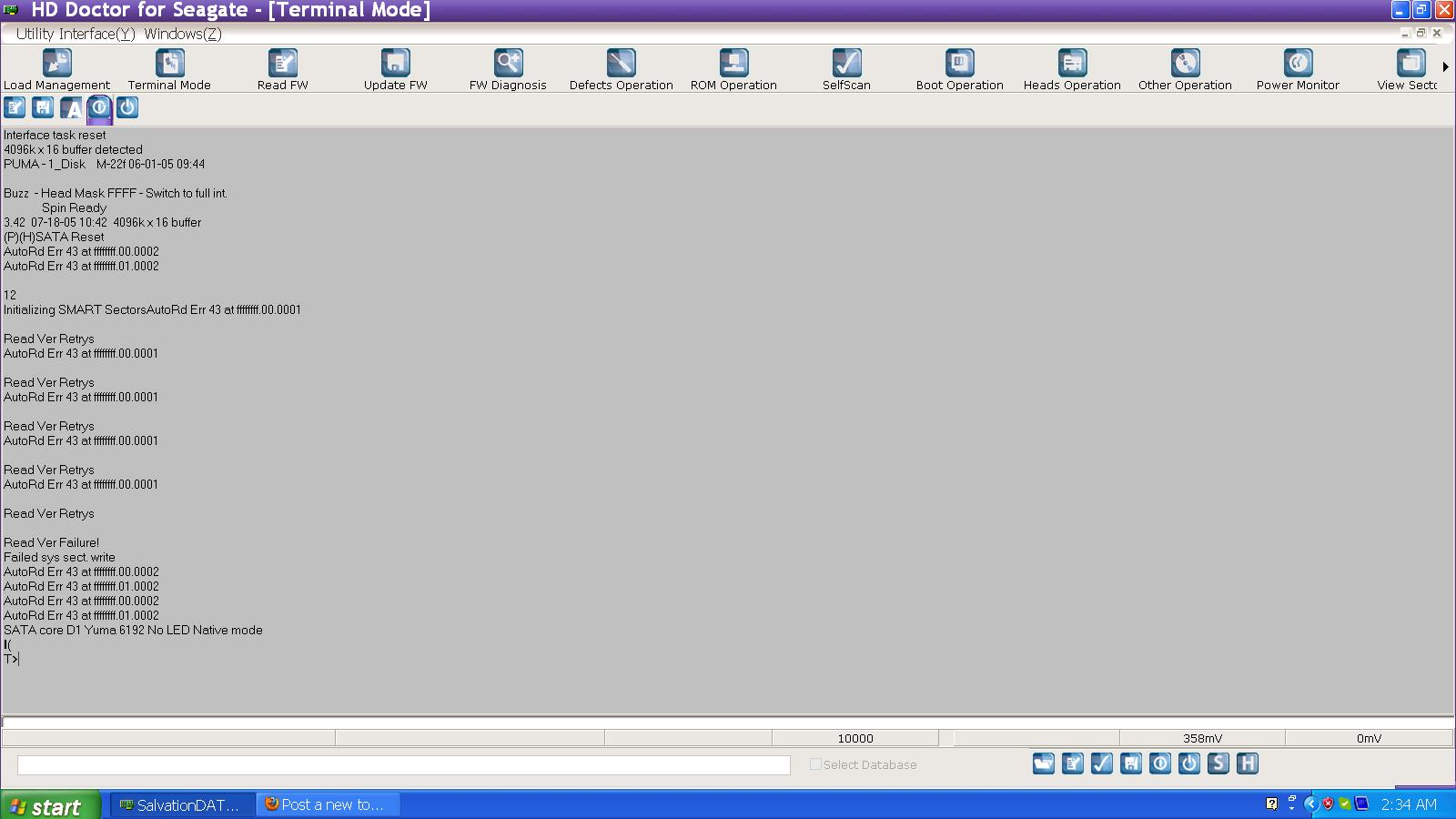Click the save disk icon in secondary toolbar
1456x819 pixels.
(43, 107)
